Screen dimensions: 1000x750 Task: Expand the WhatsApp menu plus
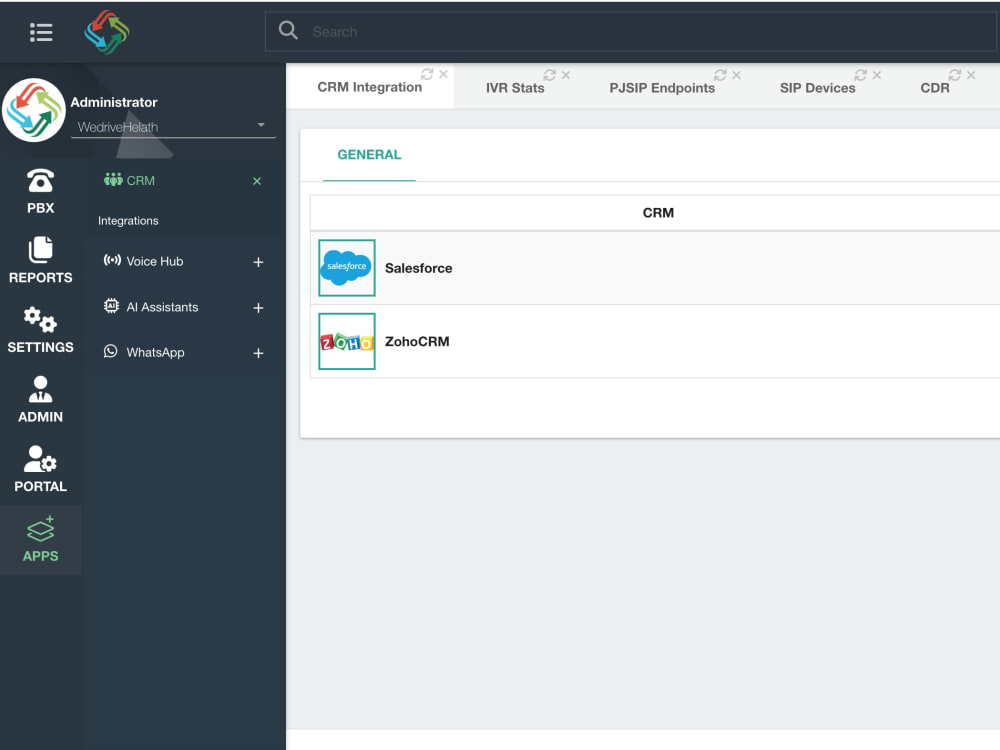[x=258, y=353]
